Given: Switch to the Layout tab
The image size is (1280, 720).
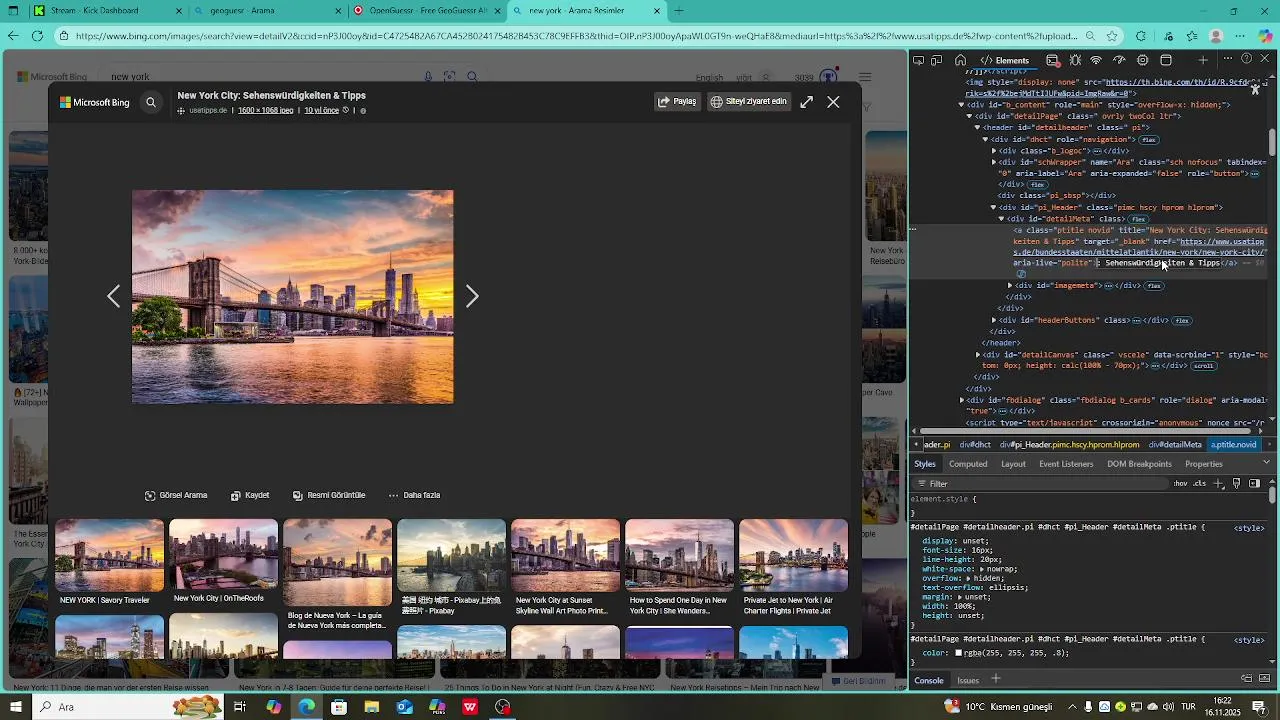Looking at the screenshot, I should pyautogui.click(x=1013, y=464).
